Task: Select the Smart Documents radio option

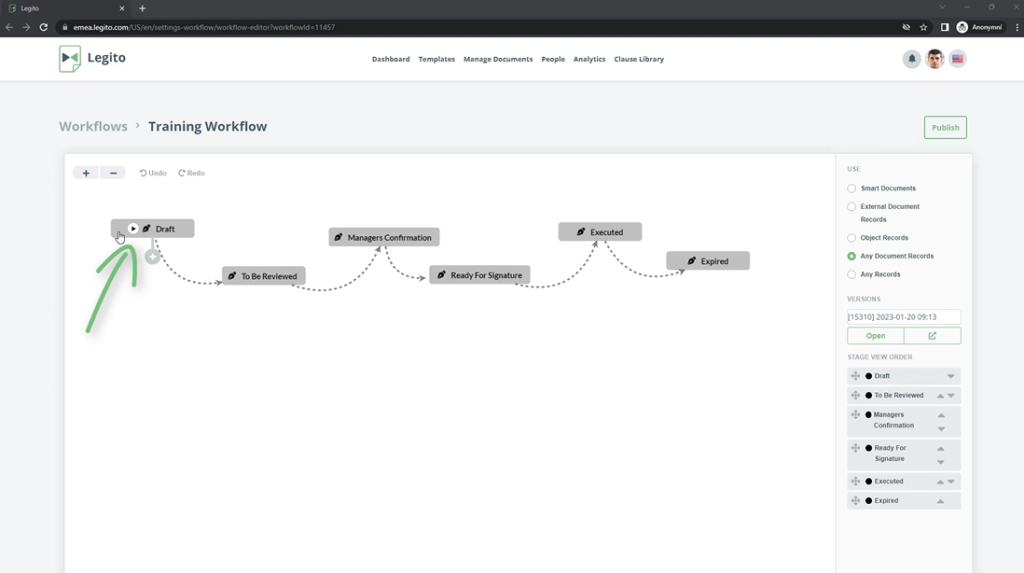Action: (852, 188)
